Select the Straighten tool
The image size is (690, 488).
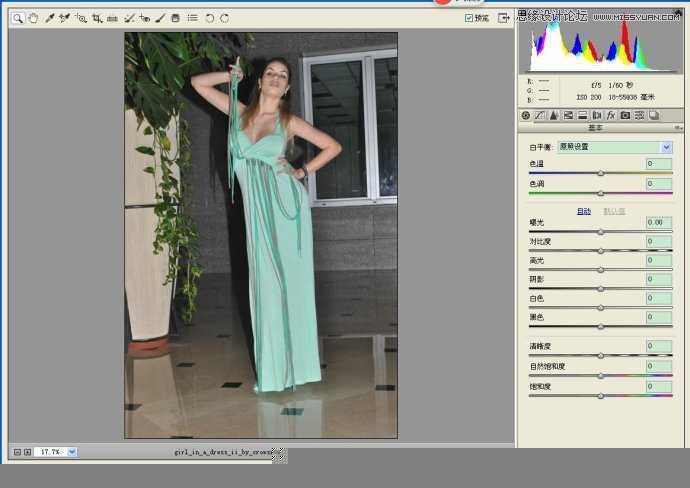click(x=112, y=18)
